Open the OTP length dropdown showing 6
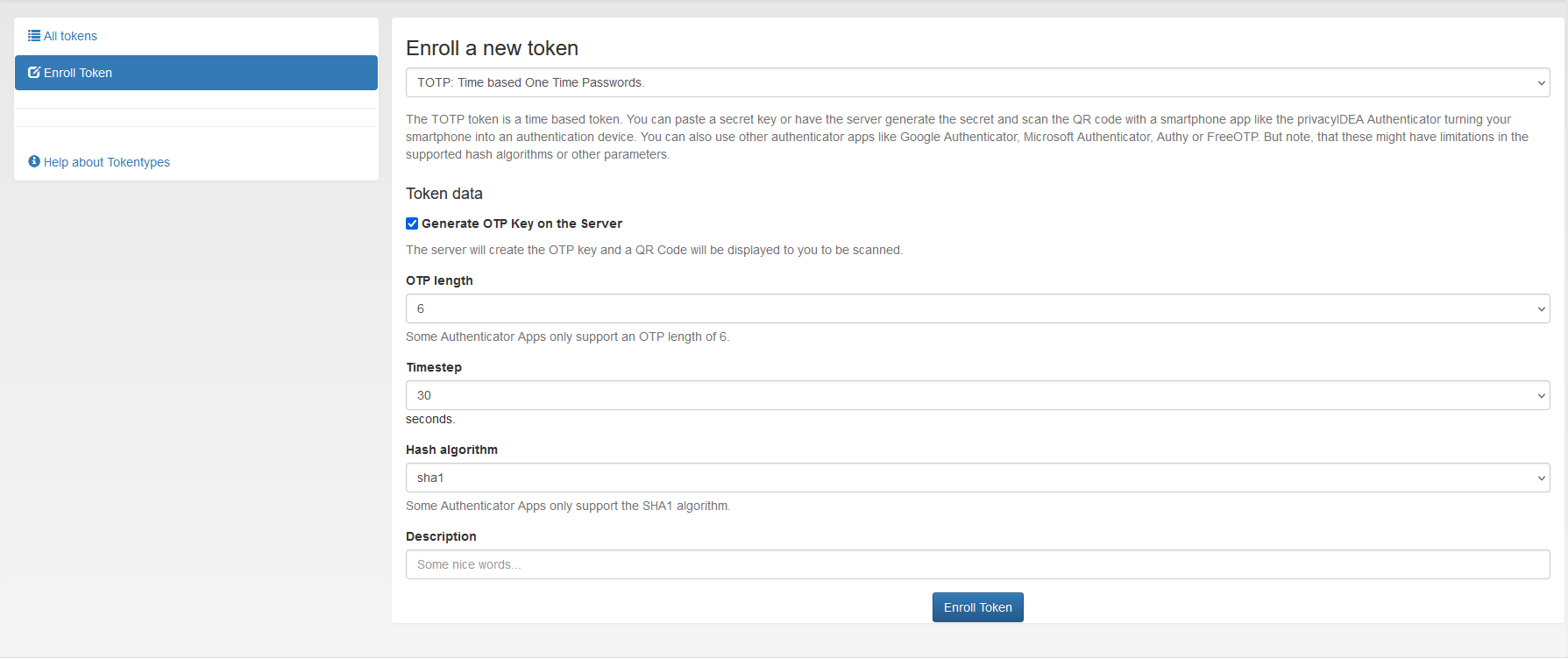 click(964, 309)
